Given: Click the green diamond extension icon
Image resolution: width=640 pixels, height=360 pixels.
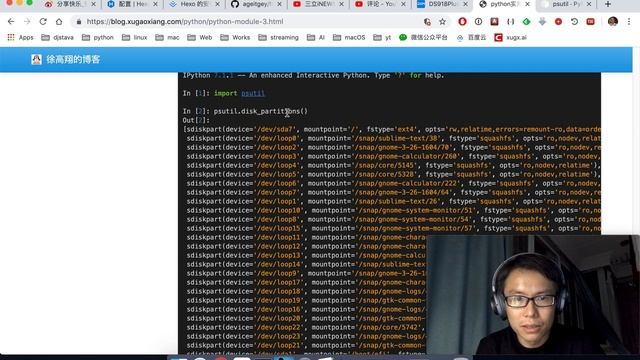Looking at the screenshot, I should click(527, 22).
